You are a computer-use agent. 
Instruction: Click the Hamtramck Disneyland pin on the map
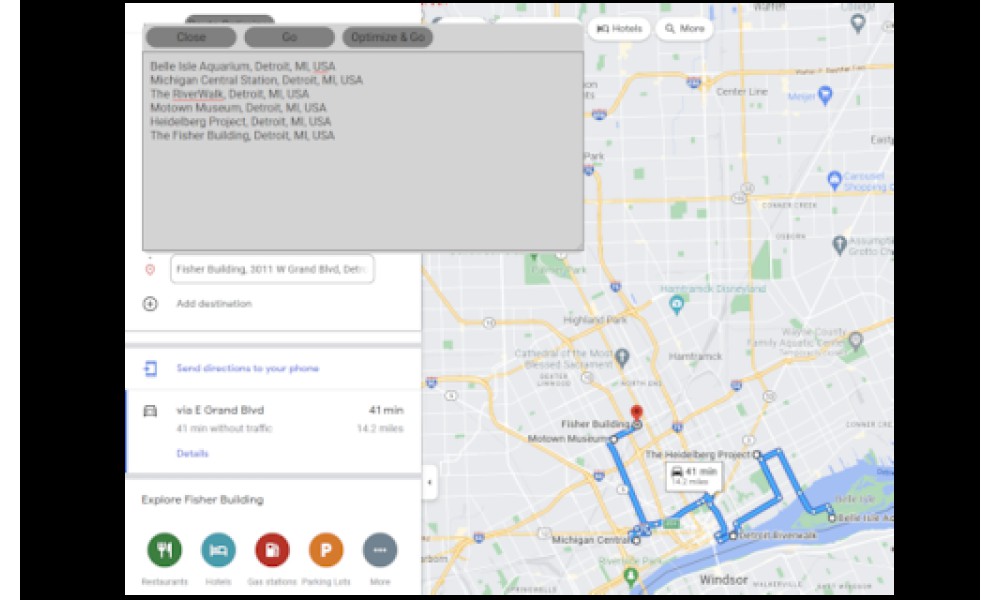[x=677, y=305]
